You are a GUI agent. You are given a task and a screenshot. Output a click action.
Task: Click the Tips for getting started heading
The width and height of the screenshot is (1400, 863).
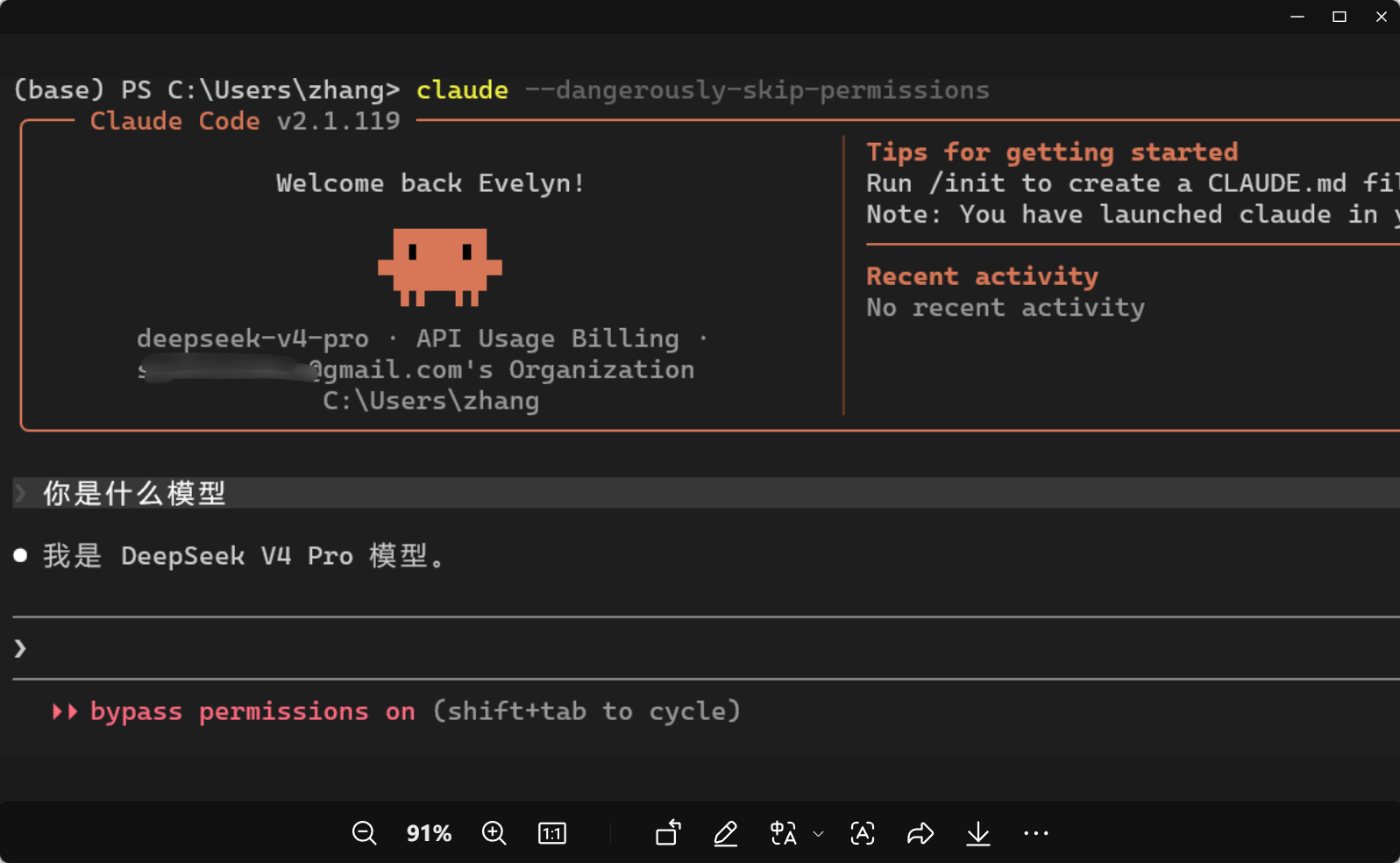tap(1052, 153)
